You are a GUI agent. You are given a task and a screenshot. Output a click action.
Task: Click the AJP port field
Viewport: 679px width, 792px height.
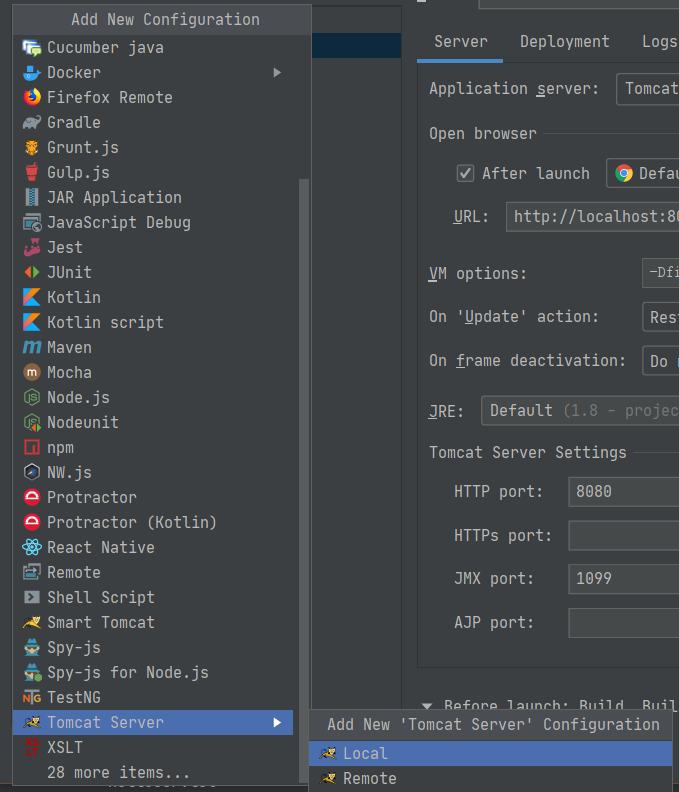(x=624, y=623)
